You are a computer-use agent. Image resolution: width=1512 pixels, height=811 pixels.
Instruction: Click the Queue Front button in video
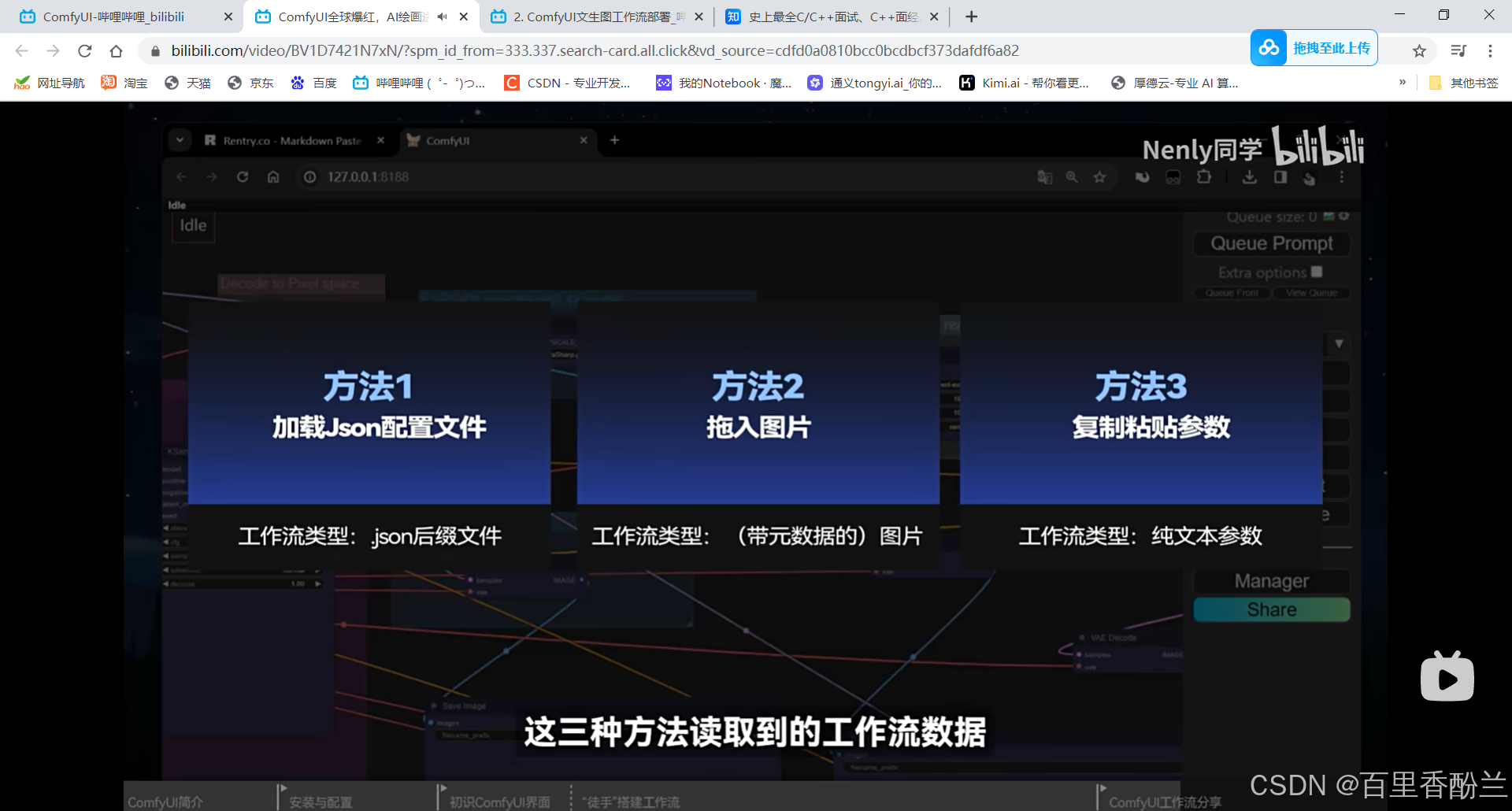pyautogui.click(x=1232, y=293)
